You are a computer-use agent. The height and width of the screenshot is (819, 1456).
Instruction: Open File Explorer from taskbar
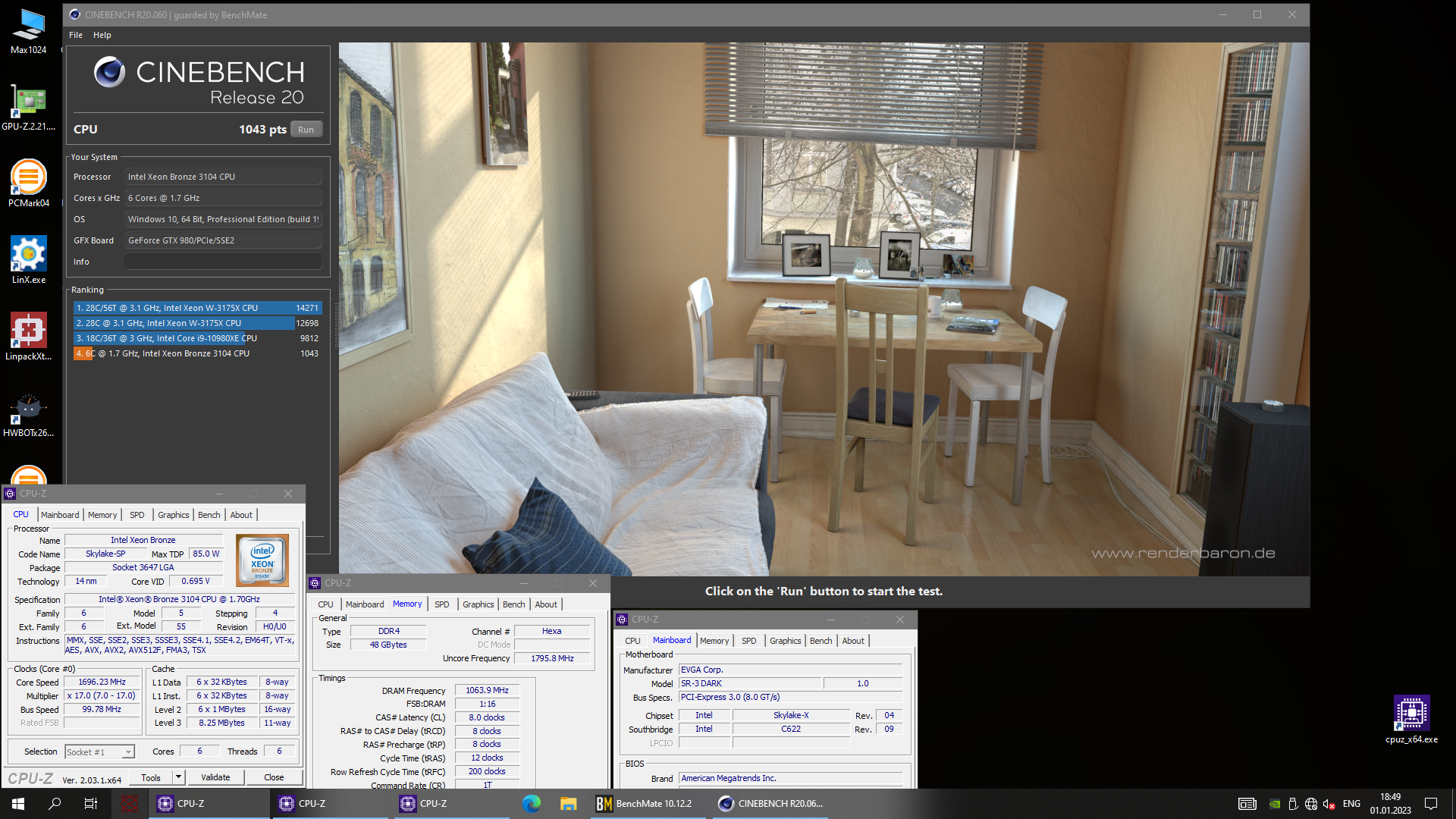click(568, 804)
